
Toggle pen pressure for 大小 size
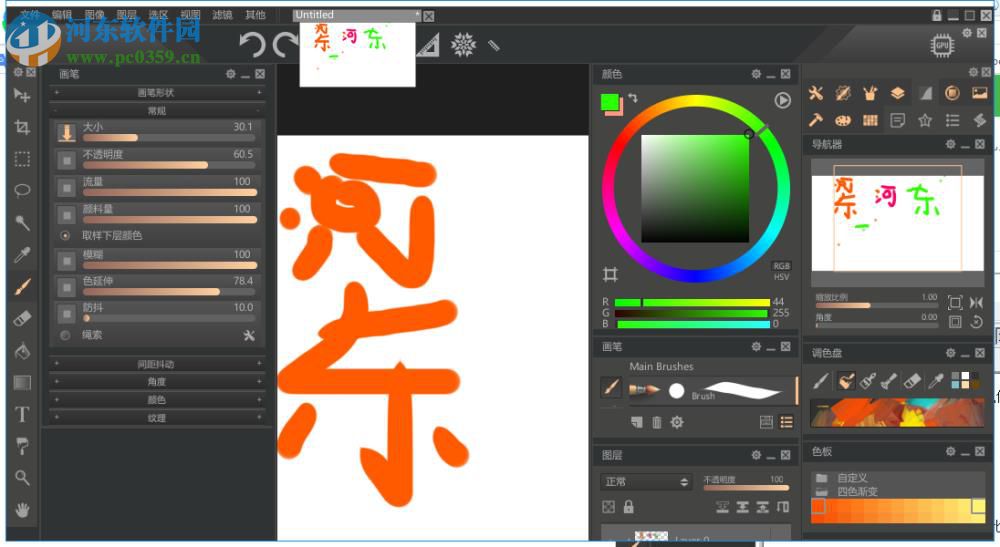click(66, 133)
